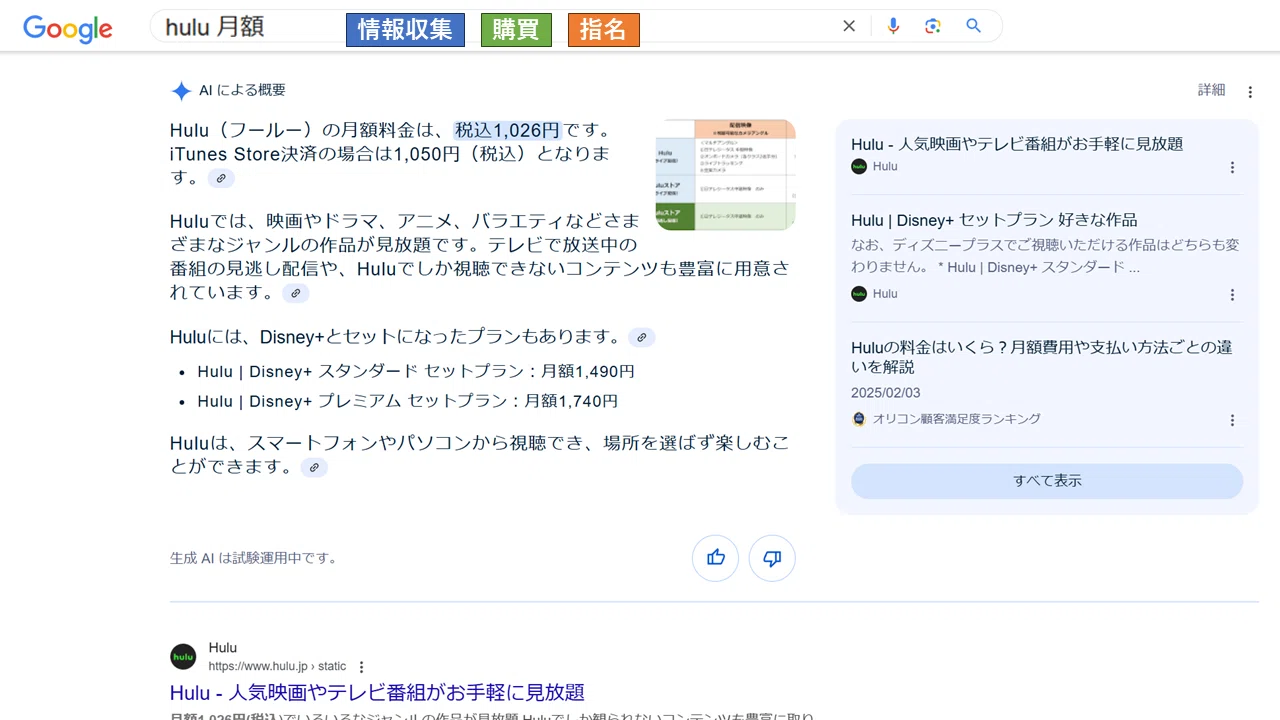
Task: Open source link chip after されています
Action: click(295, 293)
